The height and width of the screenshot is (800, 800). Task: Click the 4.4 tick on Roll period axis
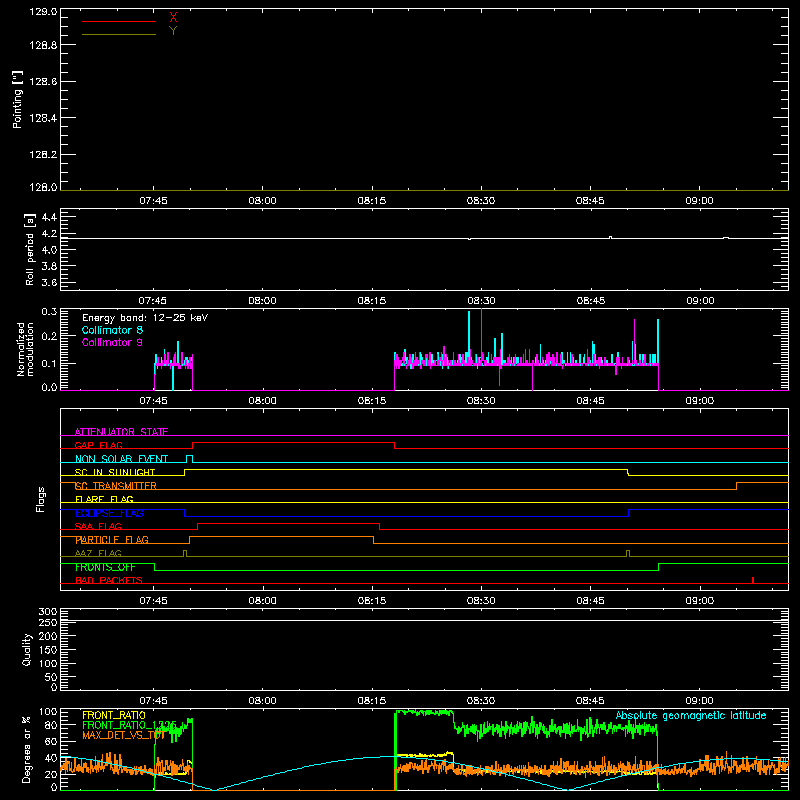tap(49, 217)
